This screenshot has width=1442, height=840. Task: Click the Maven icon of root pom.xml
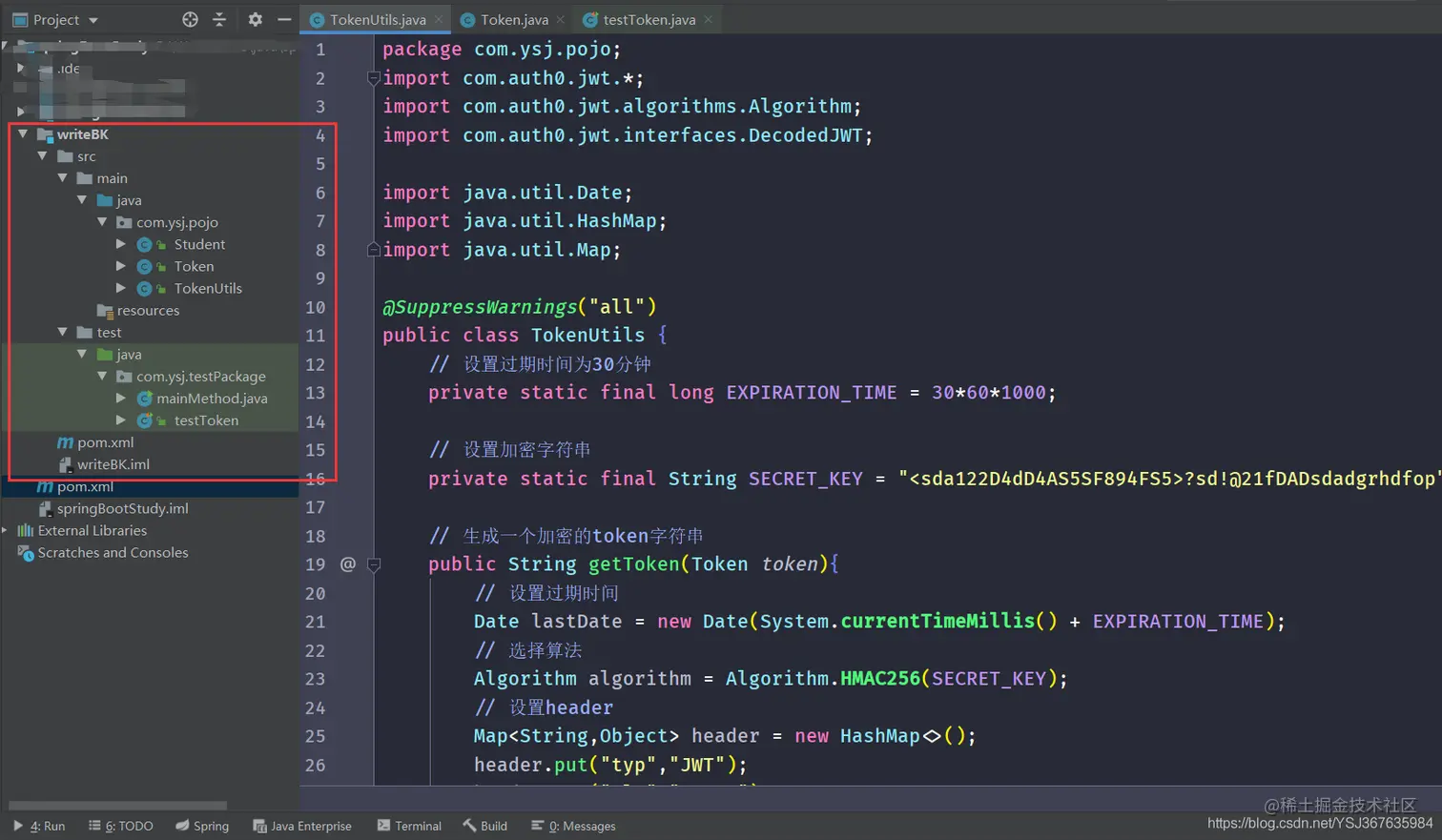[x=45, y=486]
